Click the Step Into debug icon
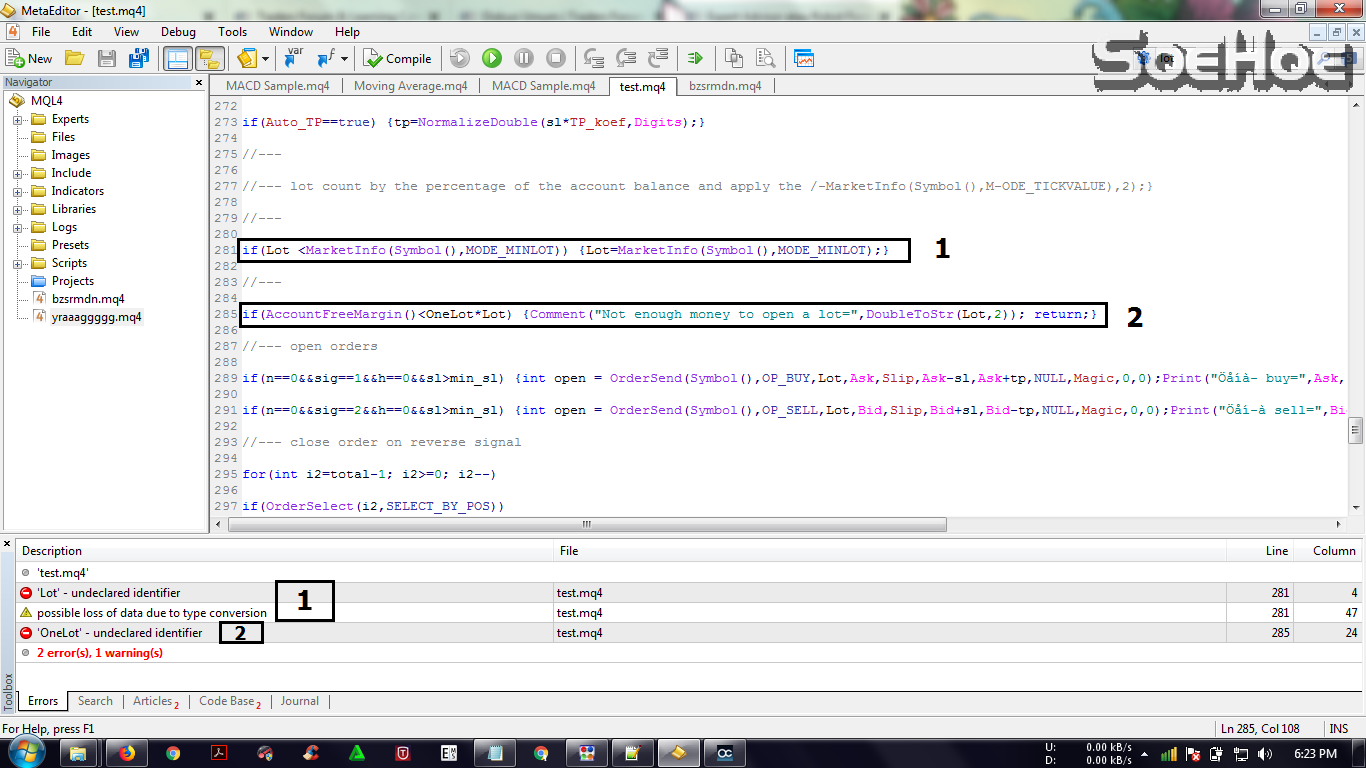The width and height of the screenshot is (1366, 768). click(x=594, y=59)
